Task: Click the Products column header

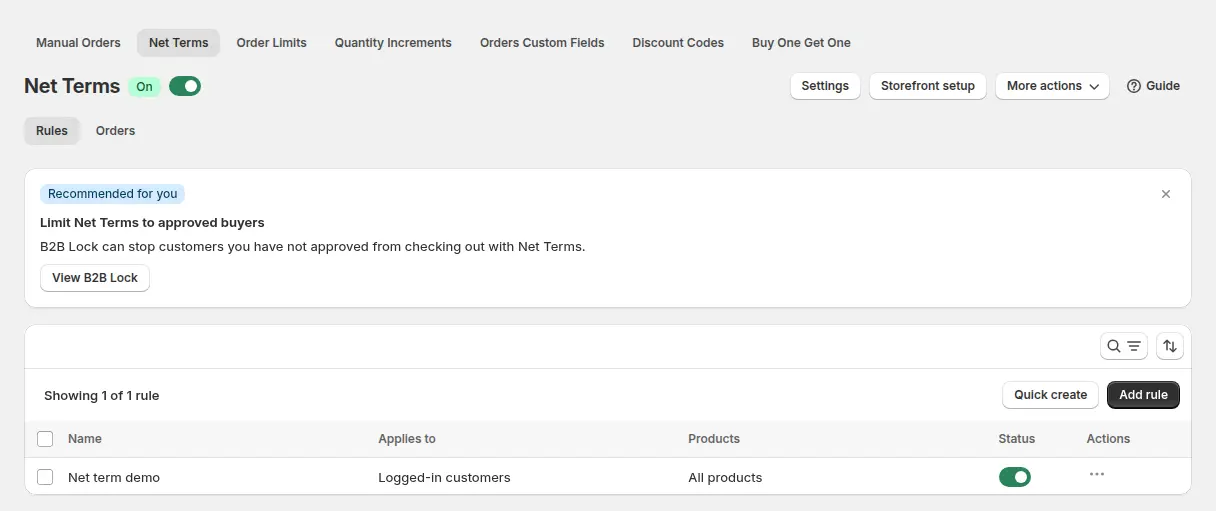Action: tap(714, 439)
